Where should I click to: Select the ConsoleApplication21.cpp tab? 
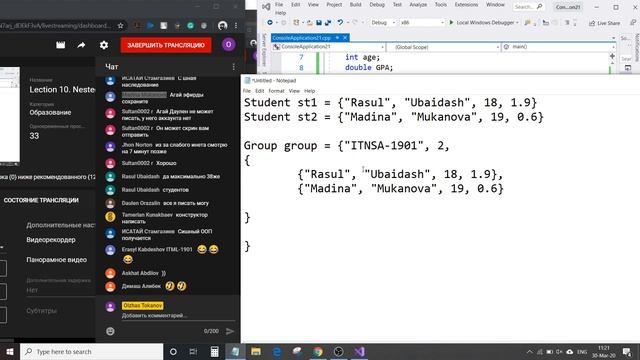tap(302, 38)
